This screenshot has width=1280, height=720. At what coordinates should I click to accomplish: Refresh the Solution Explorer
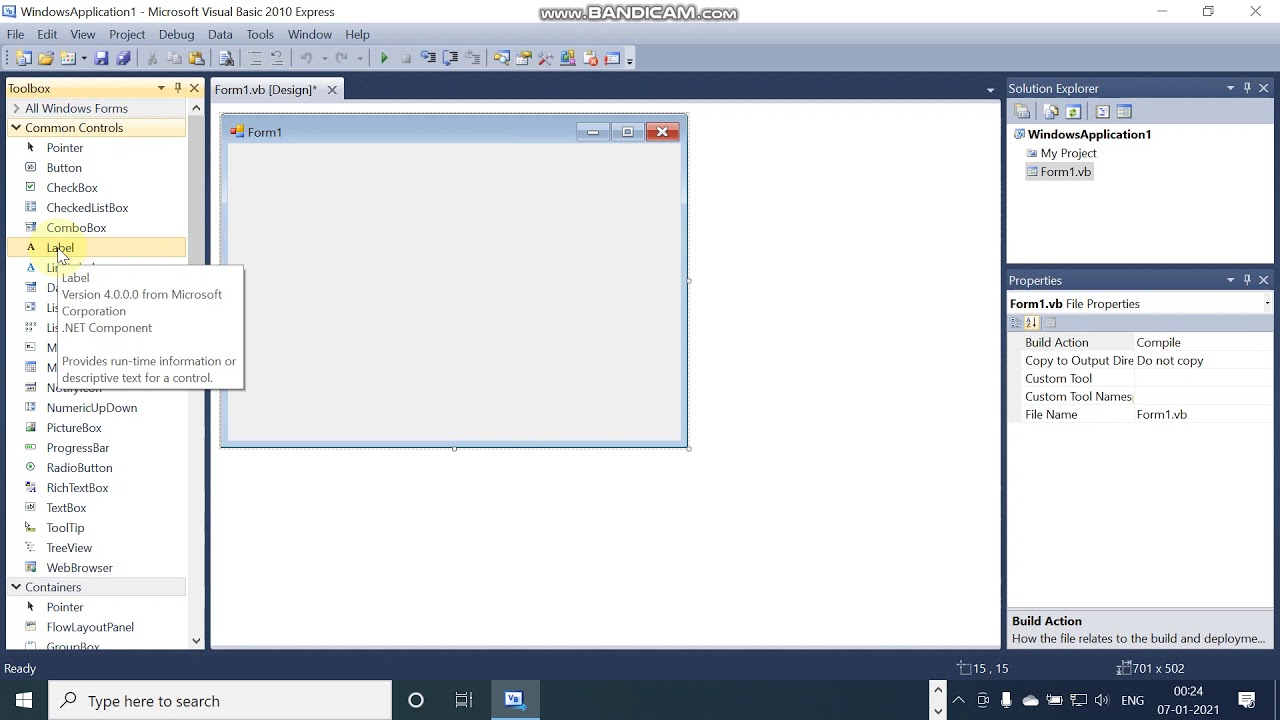pos(1073,112)
